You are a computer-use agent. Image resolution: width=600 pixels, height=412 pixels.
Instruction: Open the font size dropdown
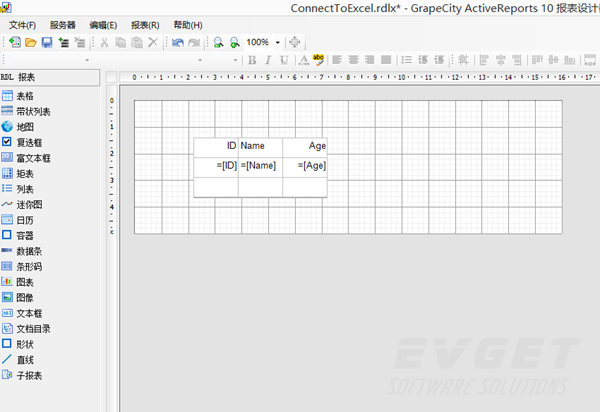pyautogui.click(x=235, y=60)
